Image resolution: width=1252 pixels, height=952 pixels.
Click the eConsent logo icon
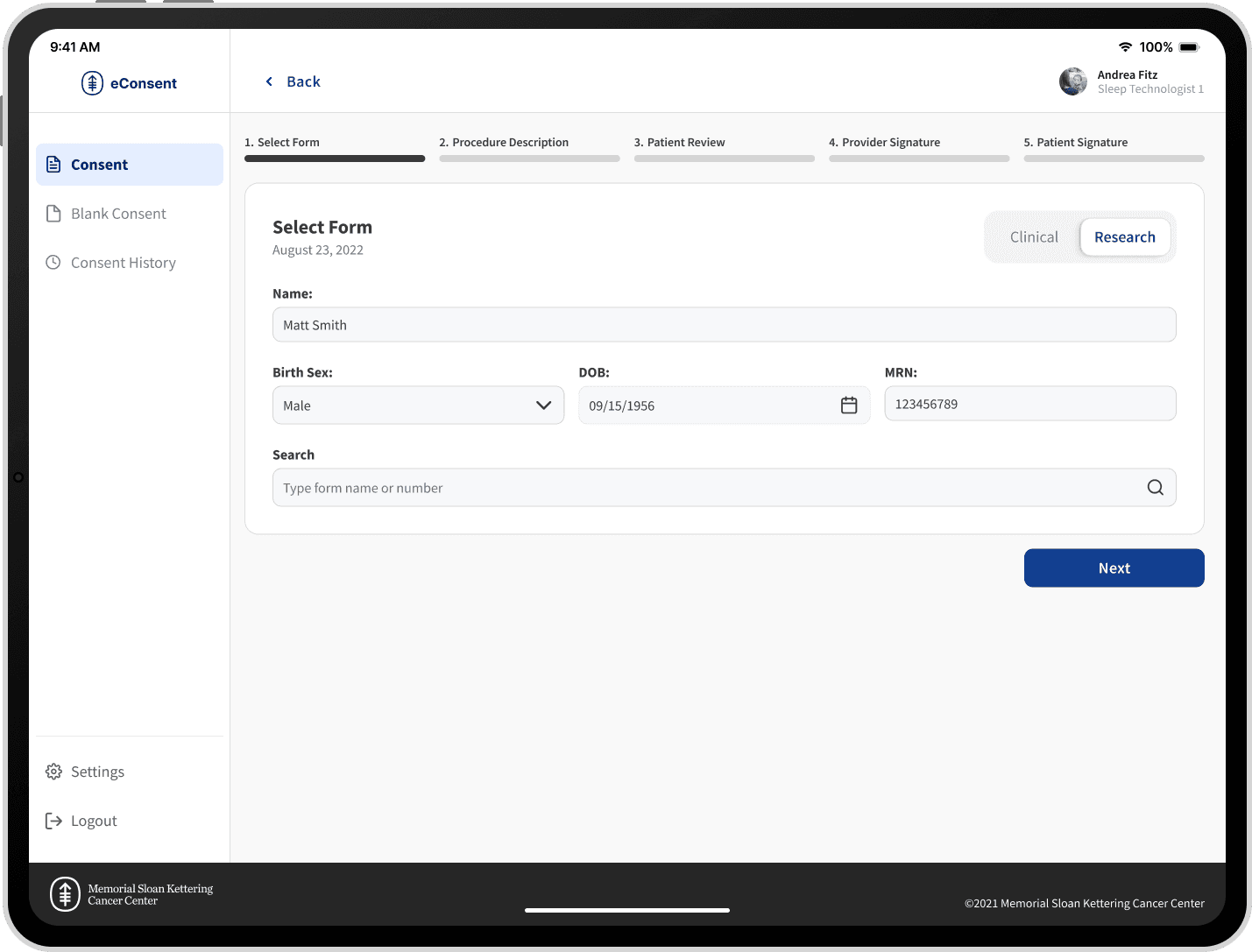[x=92, y=83]
